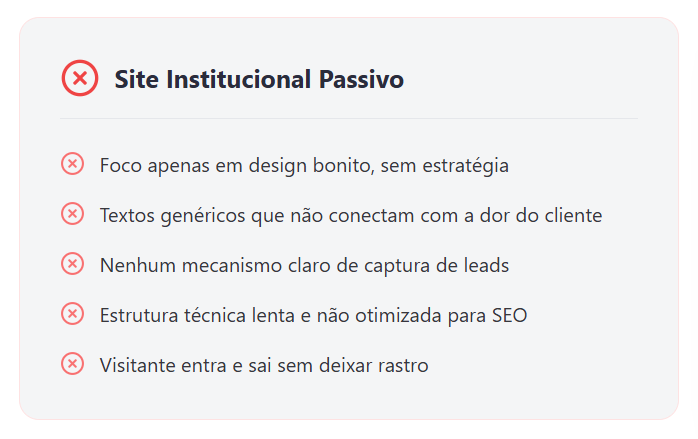Click the text "Visitante entra e sai sem deixar rastro"
The height and width of the screenshot is (439, 698).
click(264, 366)
